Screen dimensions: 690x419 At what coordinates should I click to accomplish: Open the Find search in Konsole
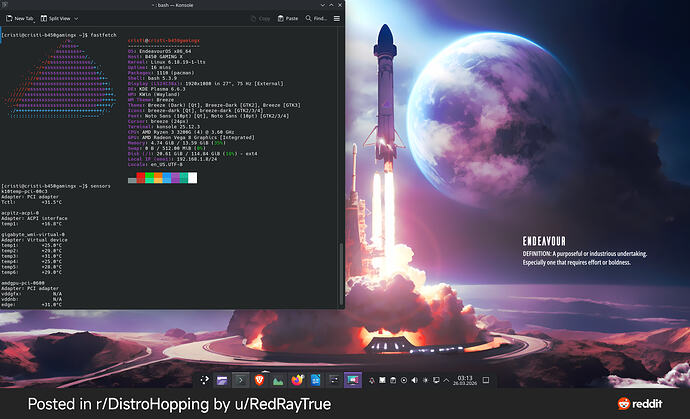click(x=316, y=18)
